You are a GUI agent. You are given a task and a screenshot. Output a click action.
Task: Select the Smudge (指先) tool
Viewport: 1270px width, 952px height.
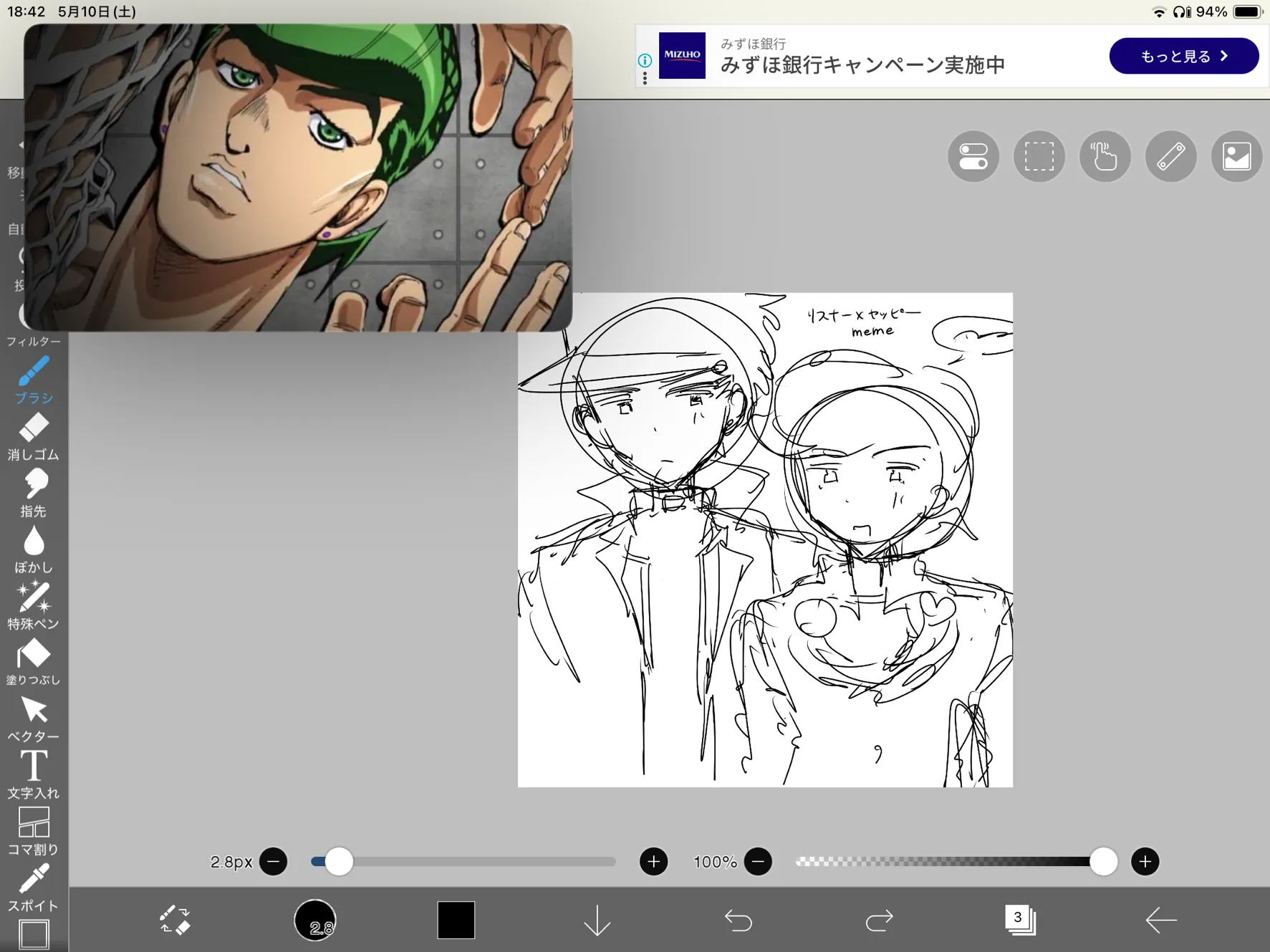(x=33, y=493)
